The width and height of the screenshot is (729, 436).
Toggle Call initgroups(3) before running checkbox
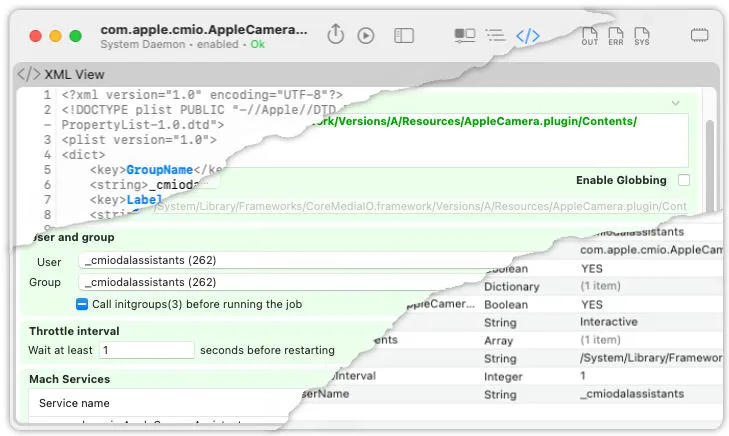[x=82, y=304]
